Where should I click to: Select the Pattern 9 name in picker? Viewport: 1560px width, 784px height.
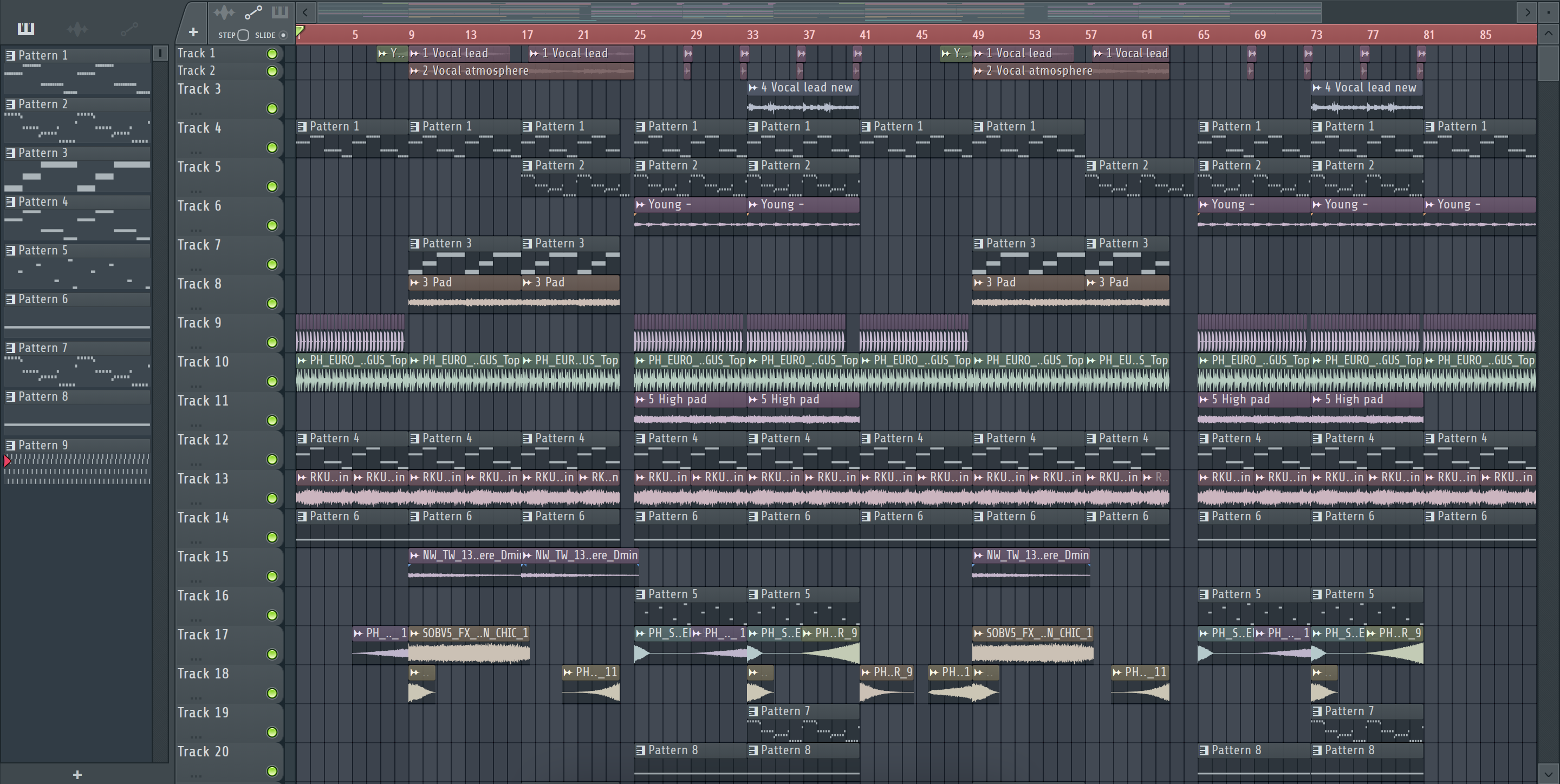pos(43,446)
